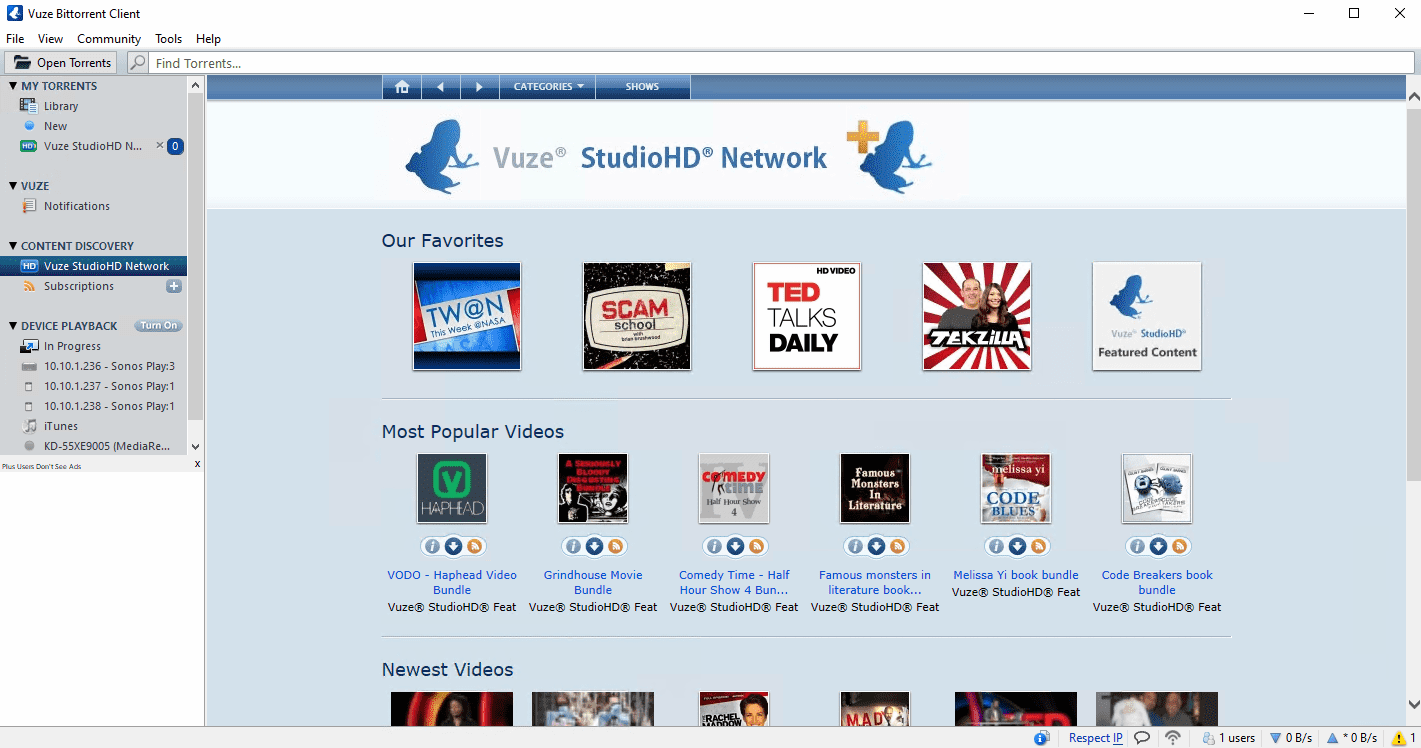This screenshot has width=1421, height=748.
Task: Click the 'Plus Users Don't See Ads' text
Action: (x=42, y=466)
